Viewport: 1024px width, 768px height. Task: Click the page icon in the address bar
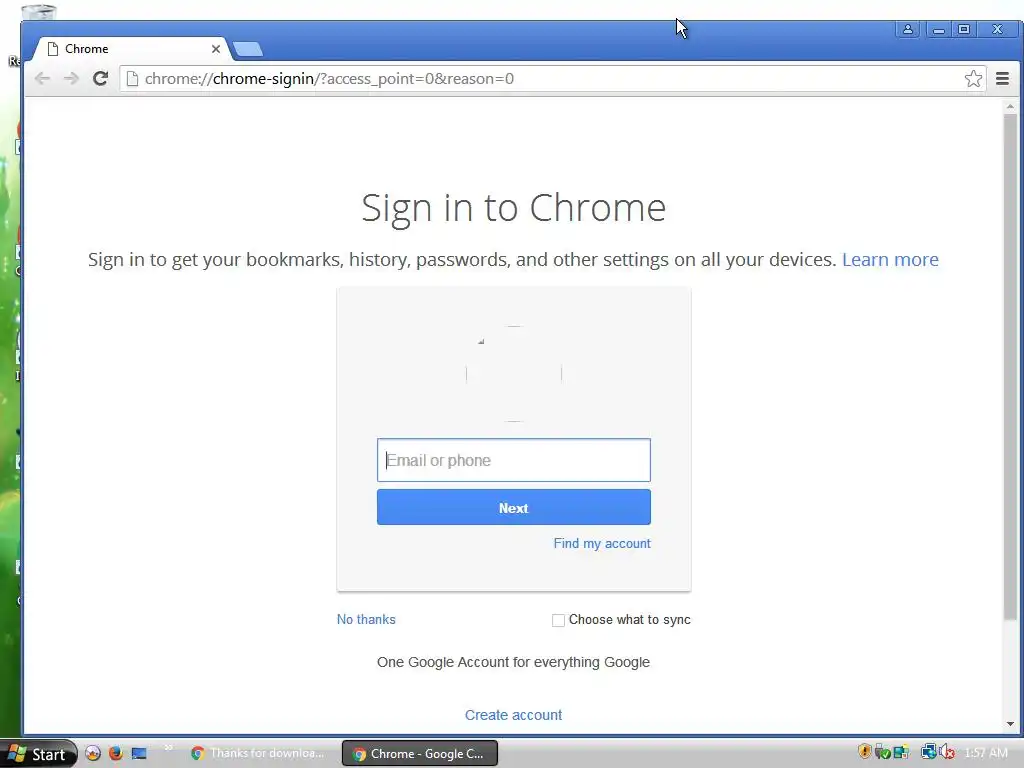point(132,78)
